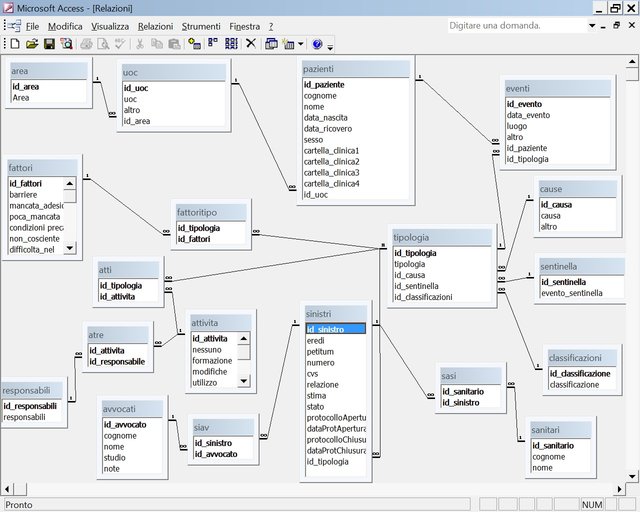
Task: Select barriere field in fattori table
Action: click(23, 194)
